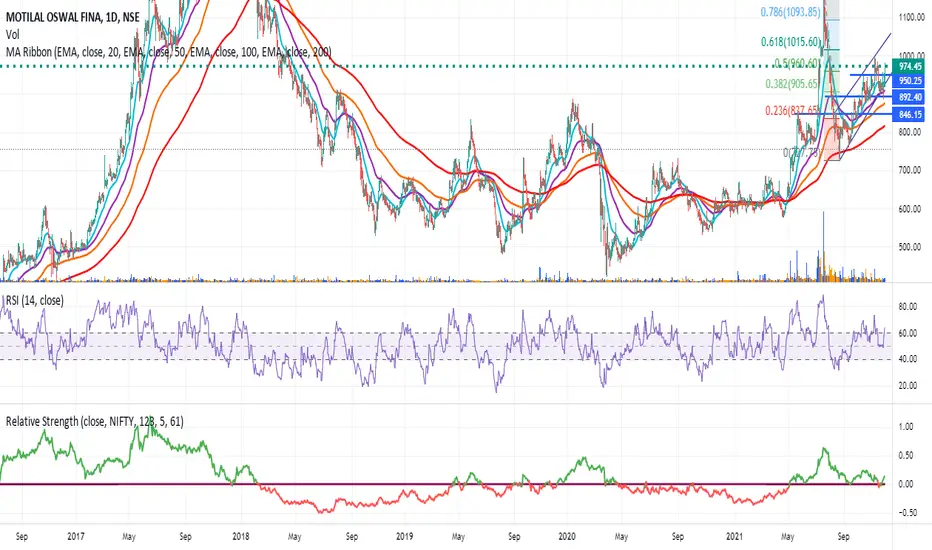The height and width of the screenshot is (550, 932).
Task: Select the 2019 label on time axis
Action: pos(404,536)
